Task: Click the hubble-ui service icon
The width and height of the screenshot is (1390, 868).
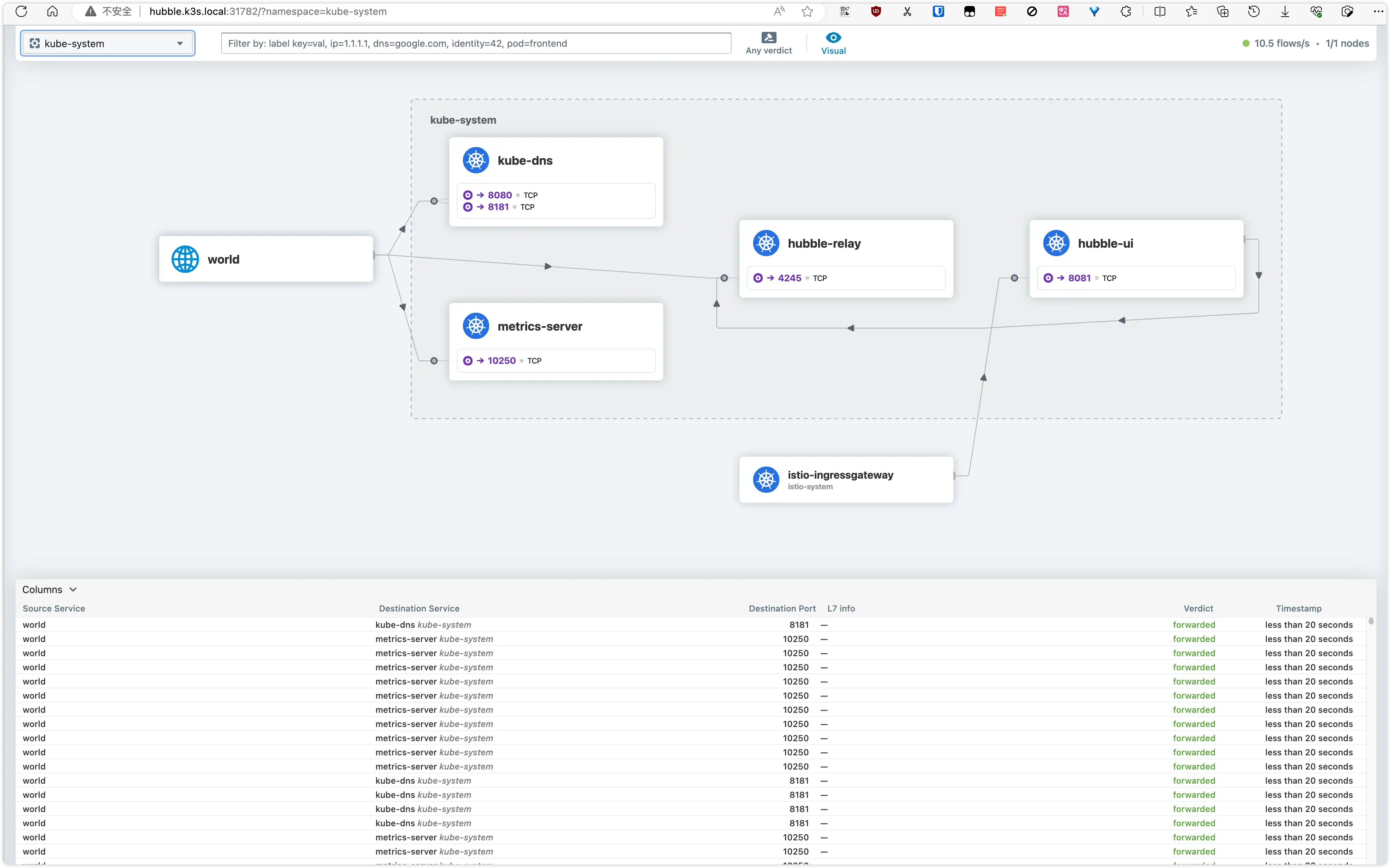Action: tap(1056, 243)
